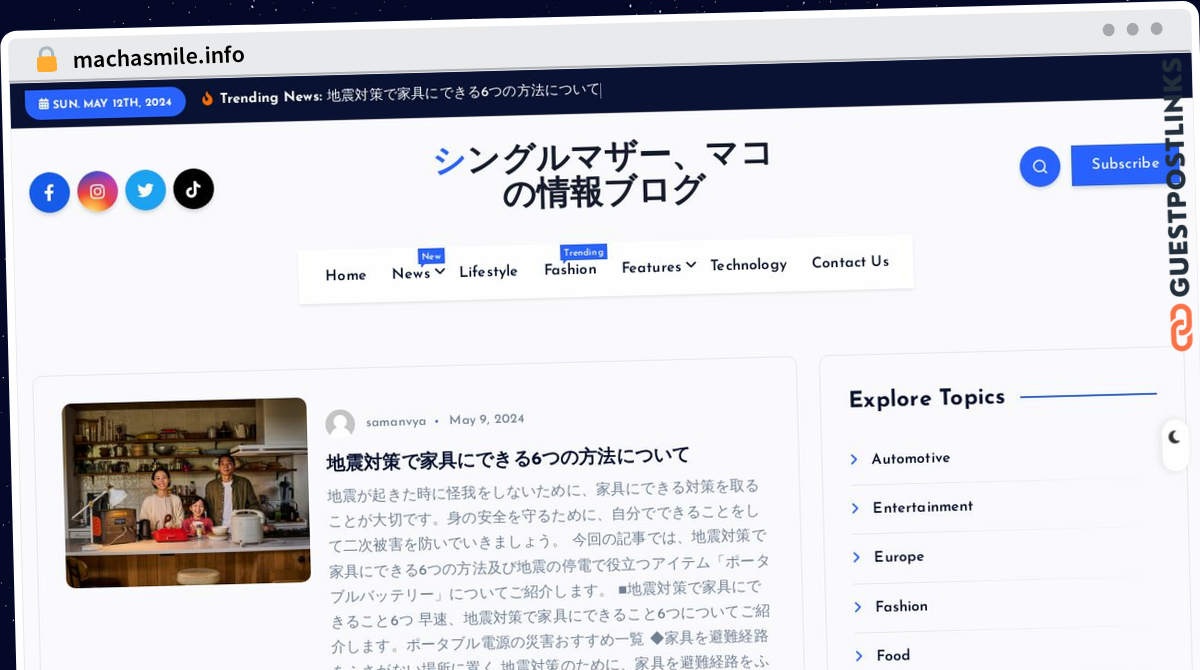Open the Entertainment topic link
Viewport: 1200px width, 670px height.
click(923, 507)
